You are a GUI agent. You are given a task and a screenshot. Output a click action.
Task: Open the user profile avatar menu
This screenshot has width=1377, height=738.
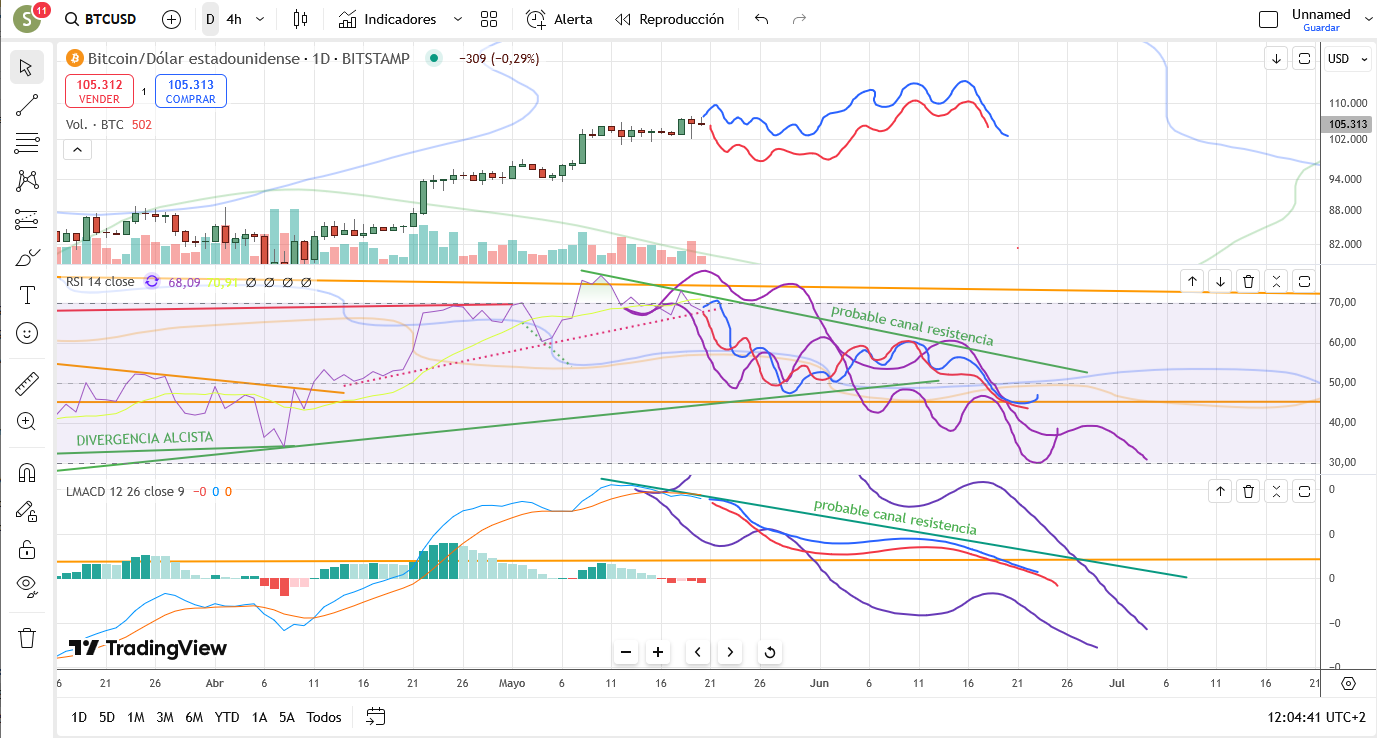[27, 19]
